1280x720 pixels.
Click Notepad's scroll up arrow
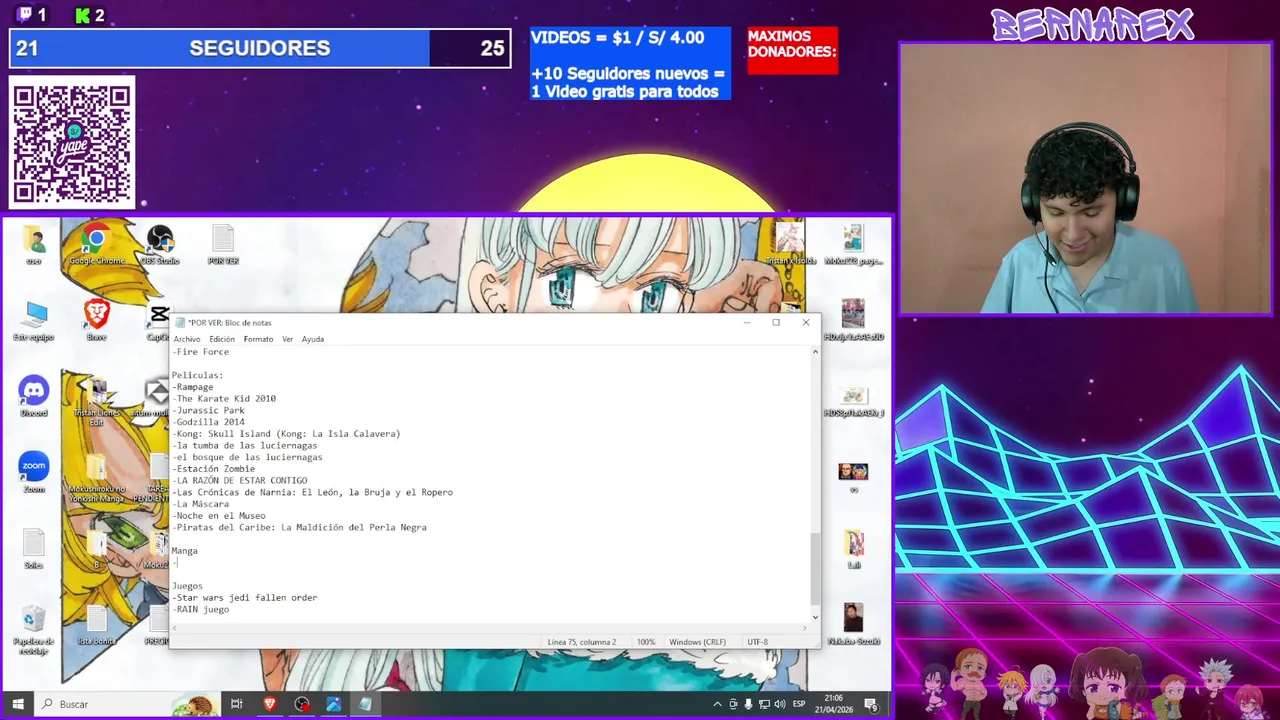[815, 352]
